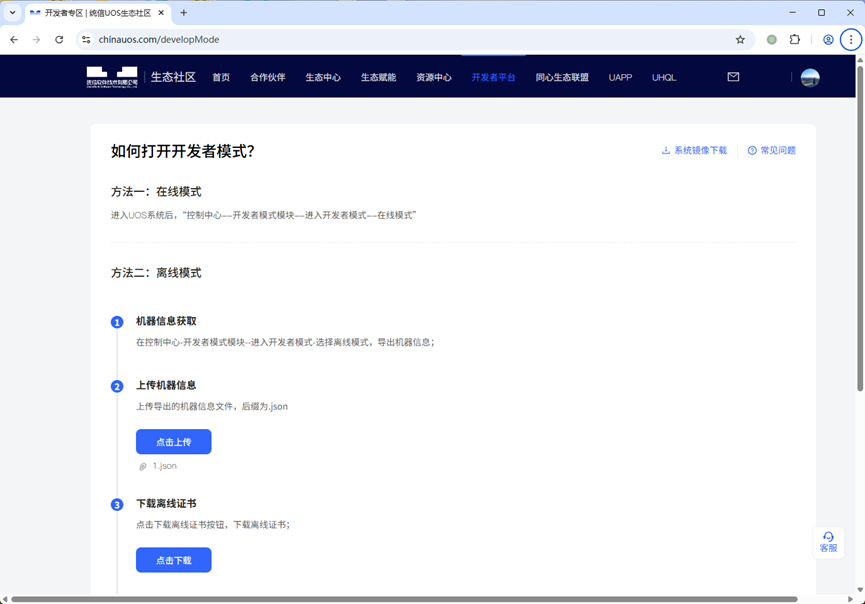This screenshot has height=604, width=865.
Task: Switch to the 开发者平台 nav item
Action: 493,76
